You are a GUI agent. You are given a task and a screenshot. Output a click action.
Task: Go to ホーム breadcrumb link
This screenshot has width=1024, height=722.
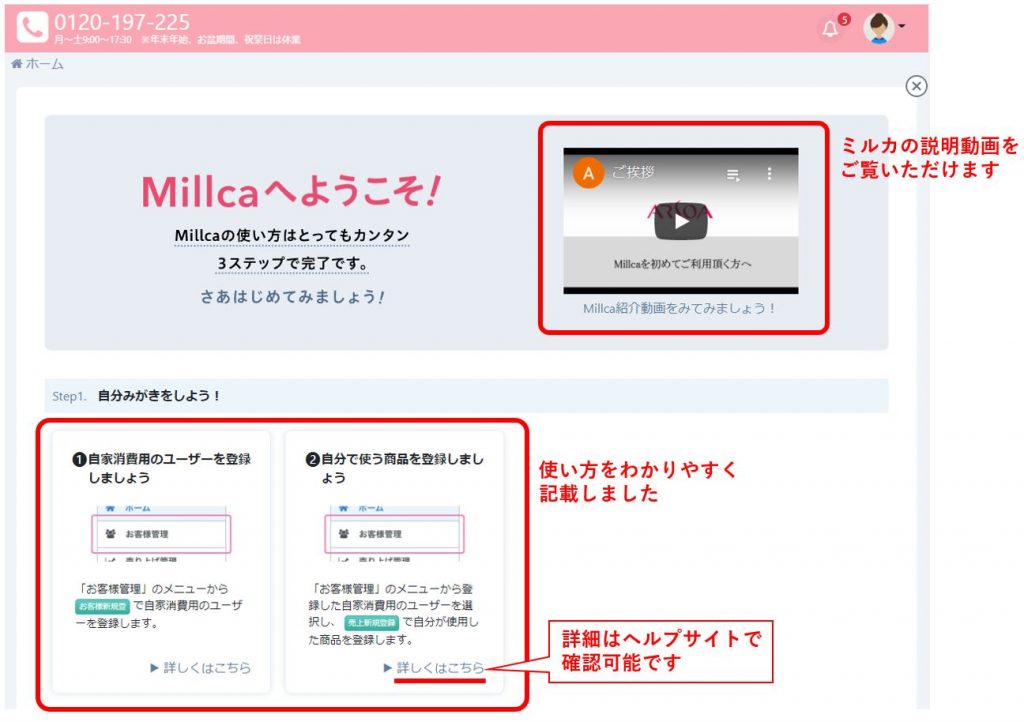point(37,64)
